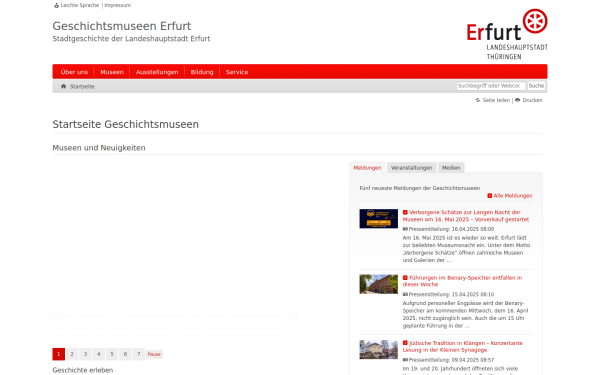
Task: Click the Pressemitteilung icon dated 16.04.2025
Action: coord(405,229)
